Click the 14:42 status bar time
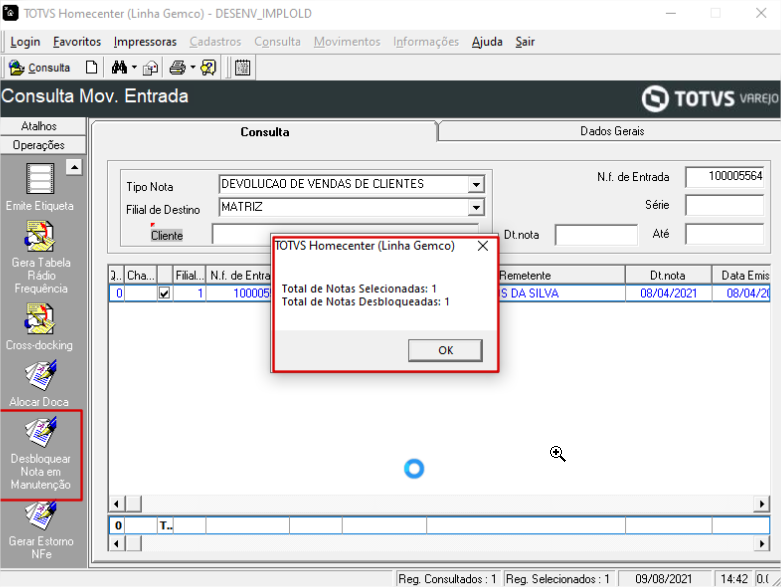Screen dimensions: 781x587 tap(734, 579)
